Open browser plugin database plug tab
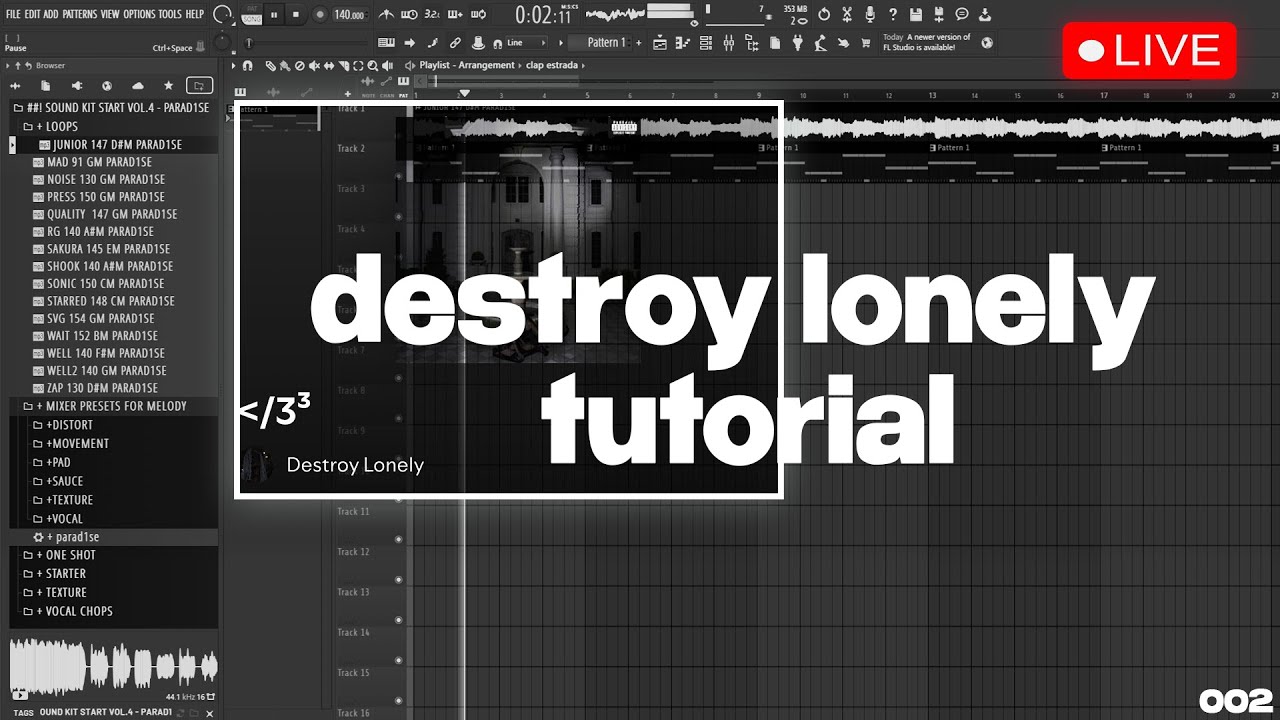Image resolution: width=1280 pixels, height=720 pixels. click(76, 86)
